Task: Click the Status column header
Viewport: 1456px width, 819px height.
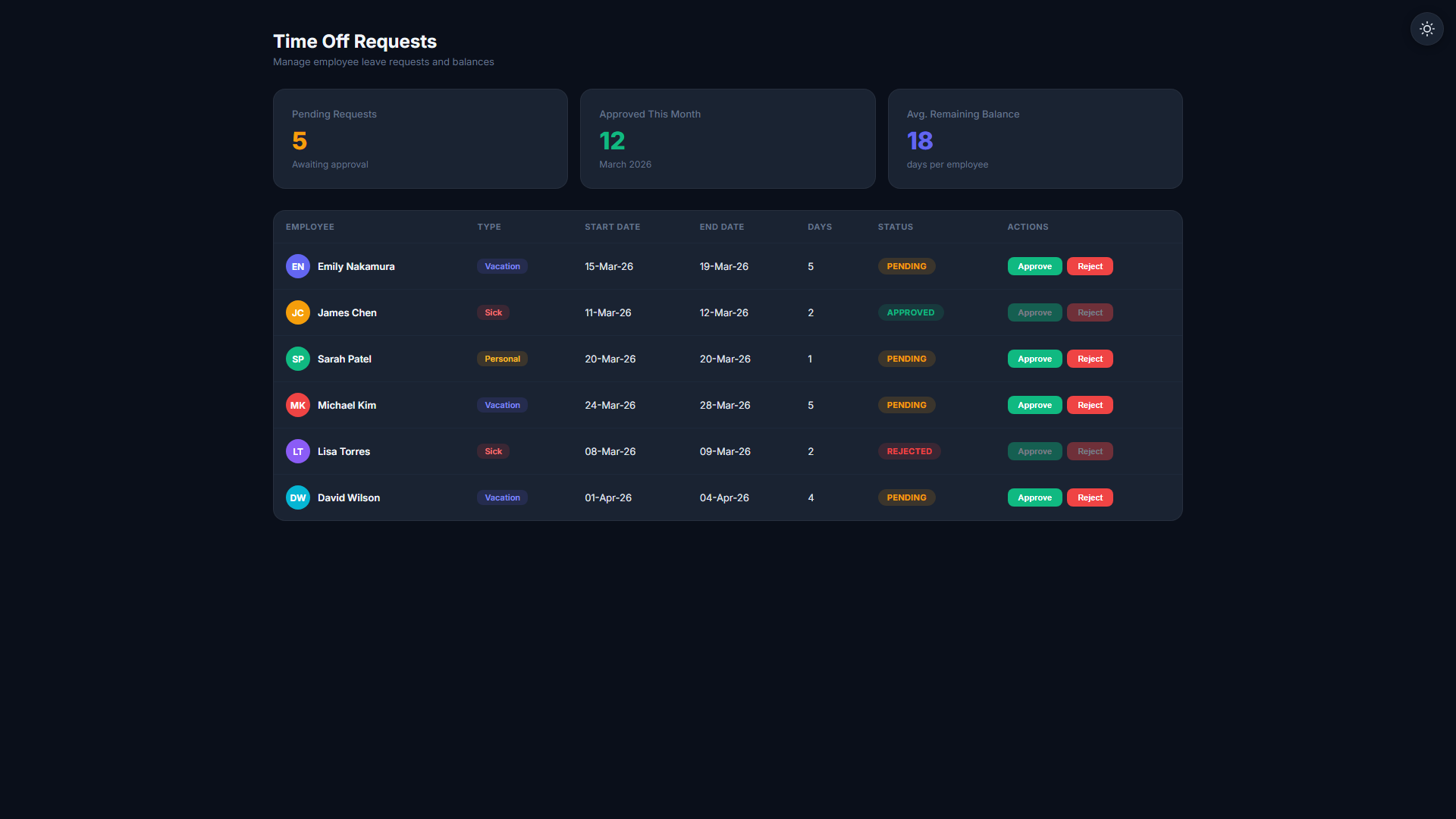Action: pyautogui.click(x=895, y=227)
